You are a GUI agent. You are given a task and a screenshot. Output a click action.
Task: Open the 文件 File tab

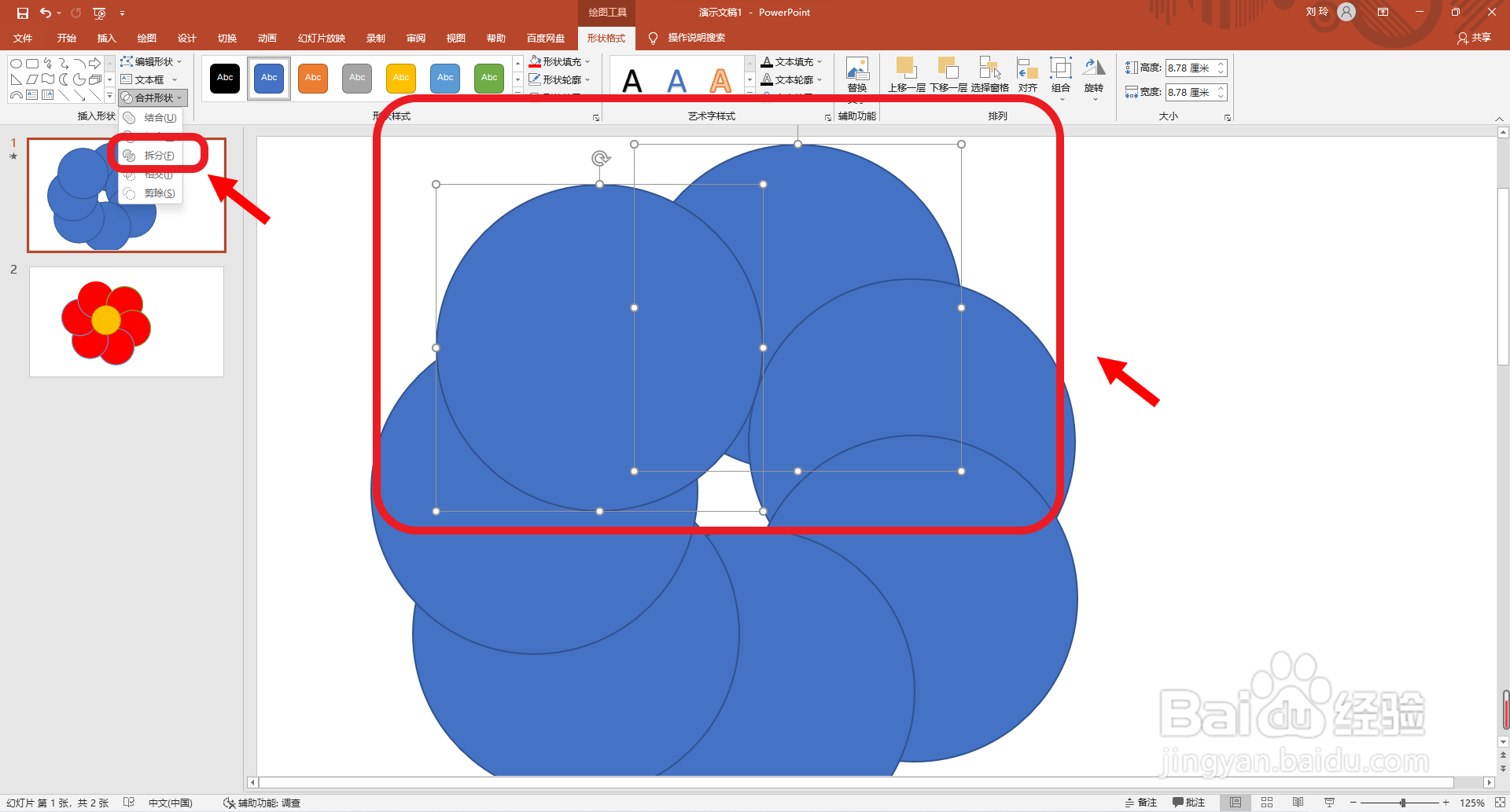pyautogui.click(x=23, y=38)
